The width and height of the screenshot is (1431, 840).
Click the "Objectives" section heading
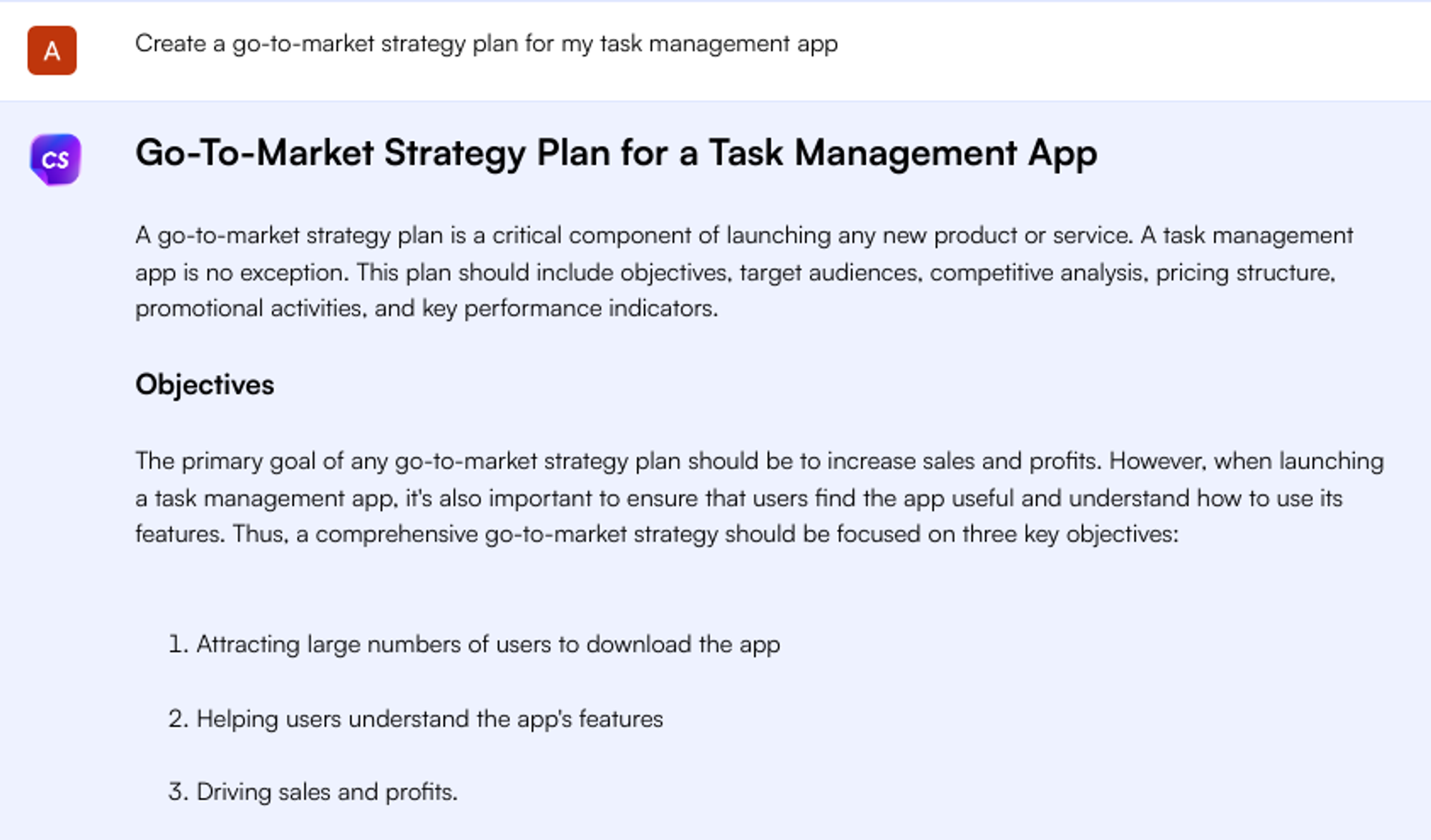point(205,385)
